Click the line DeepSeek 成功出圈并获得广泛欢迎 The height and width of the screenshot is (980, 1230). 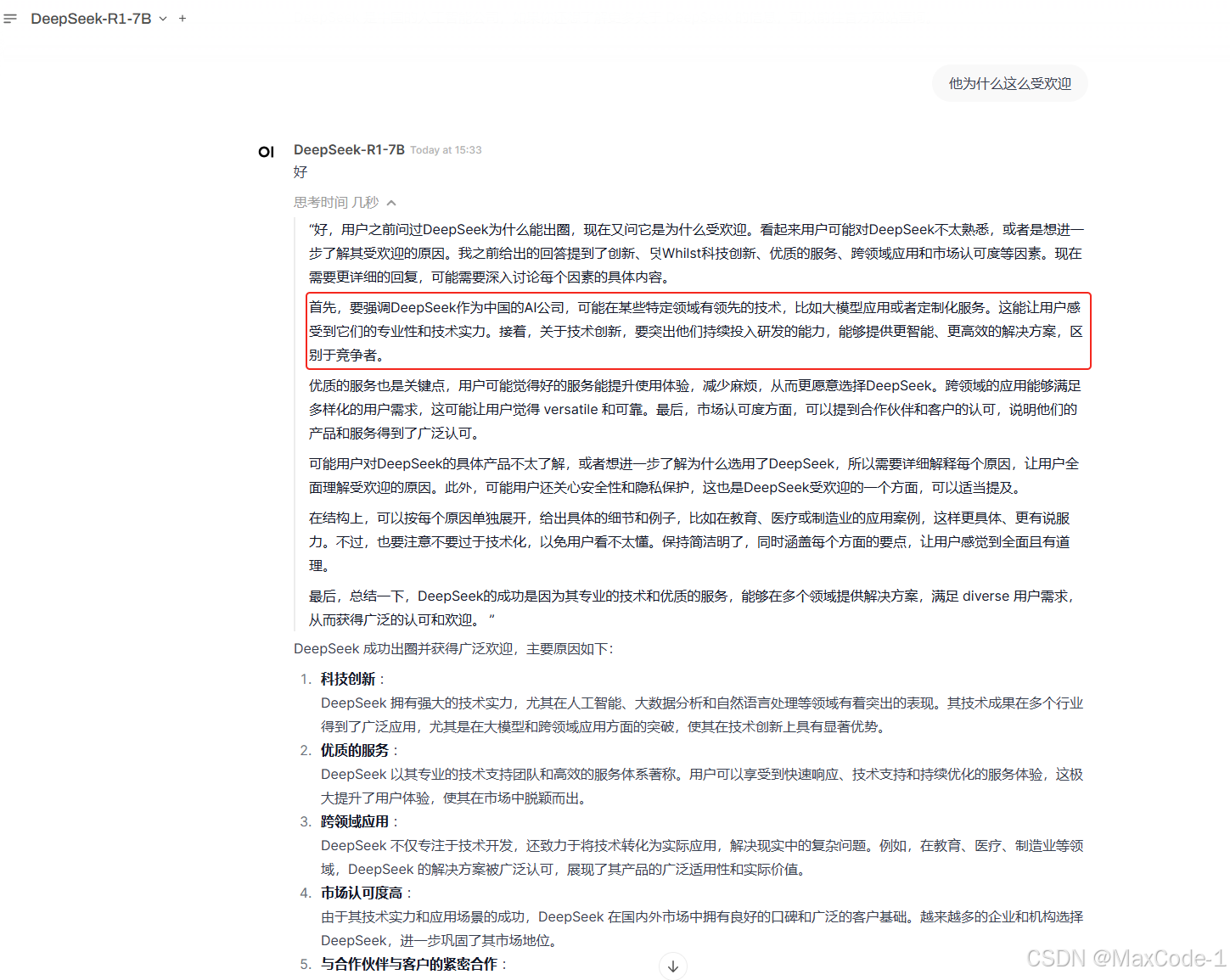coord(453,648)
